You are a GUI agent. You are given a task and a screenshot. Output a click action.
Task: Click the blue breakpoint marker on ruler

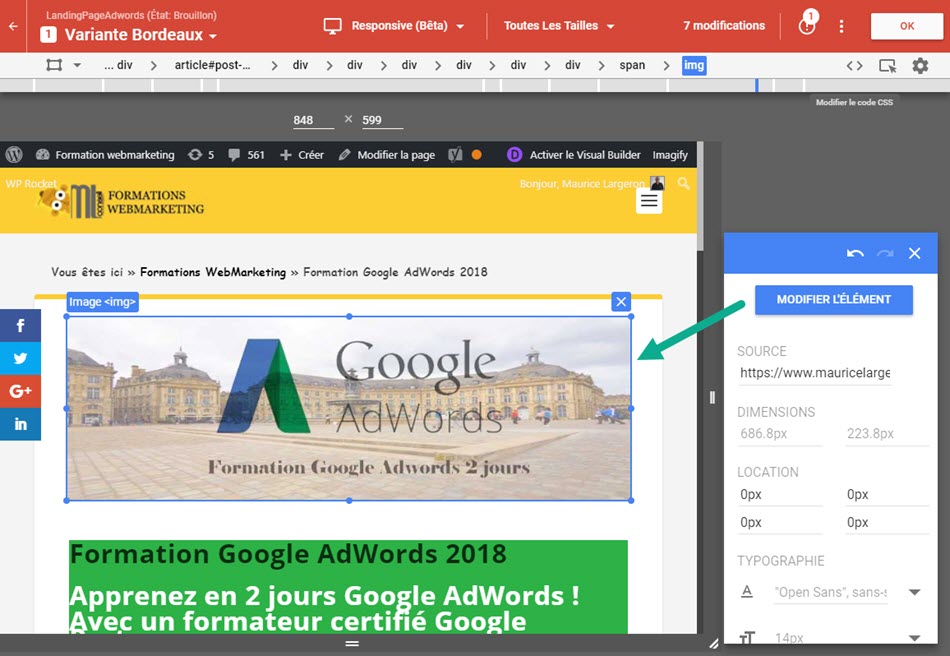click(757, 85)
